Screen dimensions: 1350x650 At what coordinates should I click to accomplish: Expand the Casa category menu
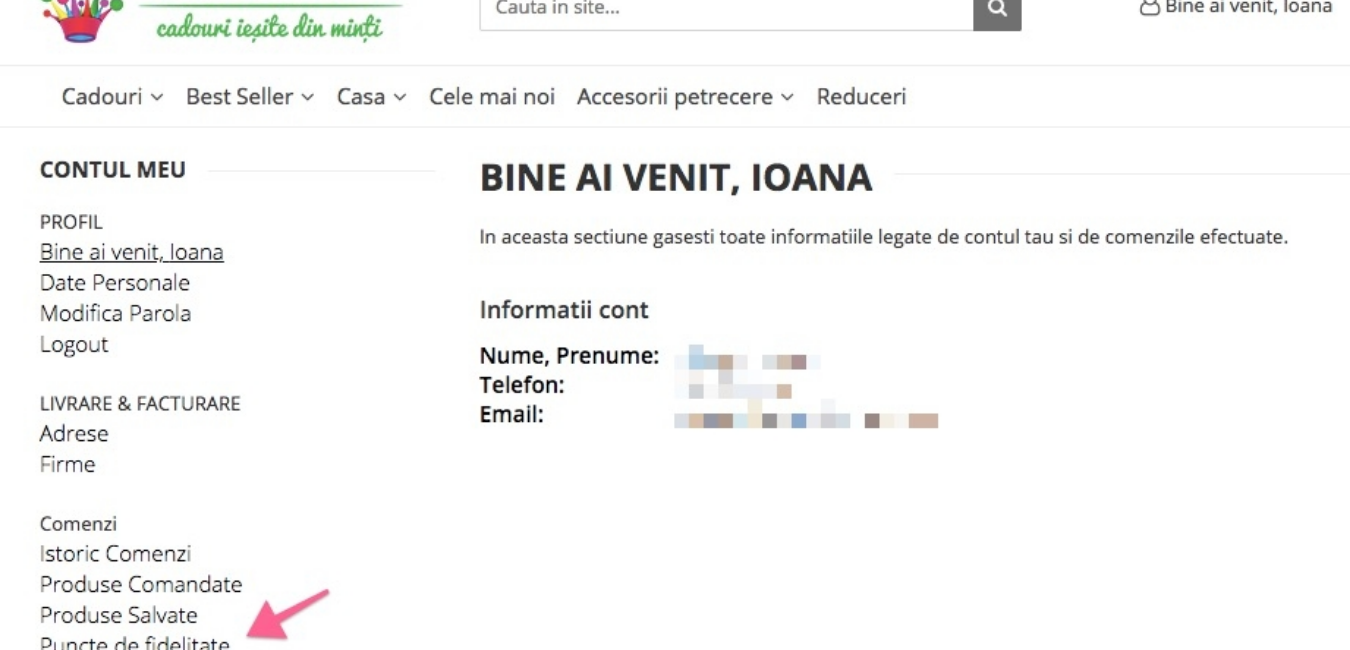click(363, 96)
